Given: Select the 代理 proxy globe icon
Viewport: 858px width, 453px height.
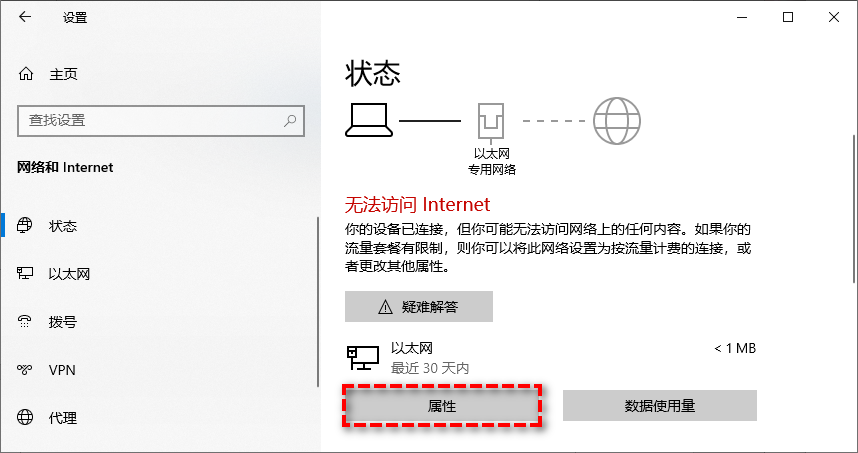Looking at the screenshot, I should 25,417.
